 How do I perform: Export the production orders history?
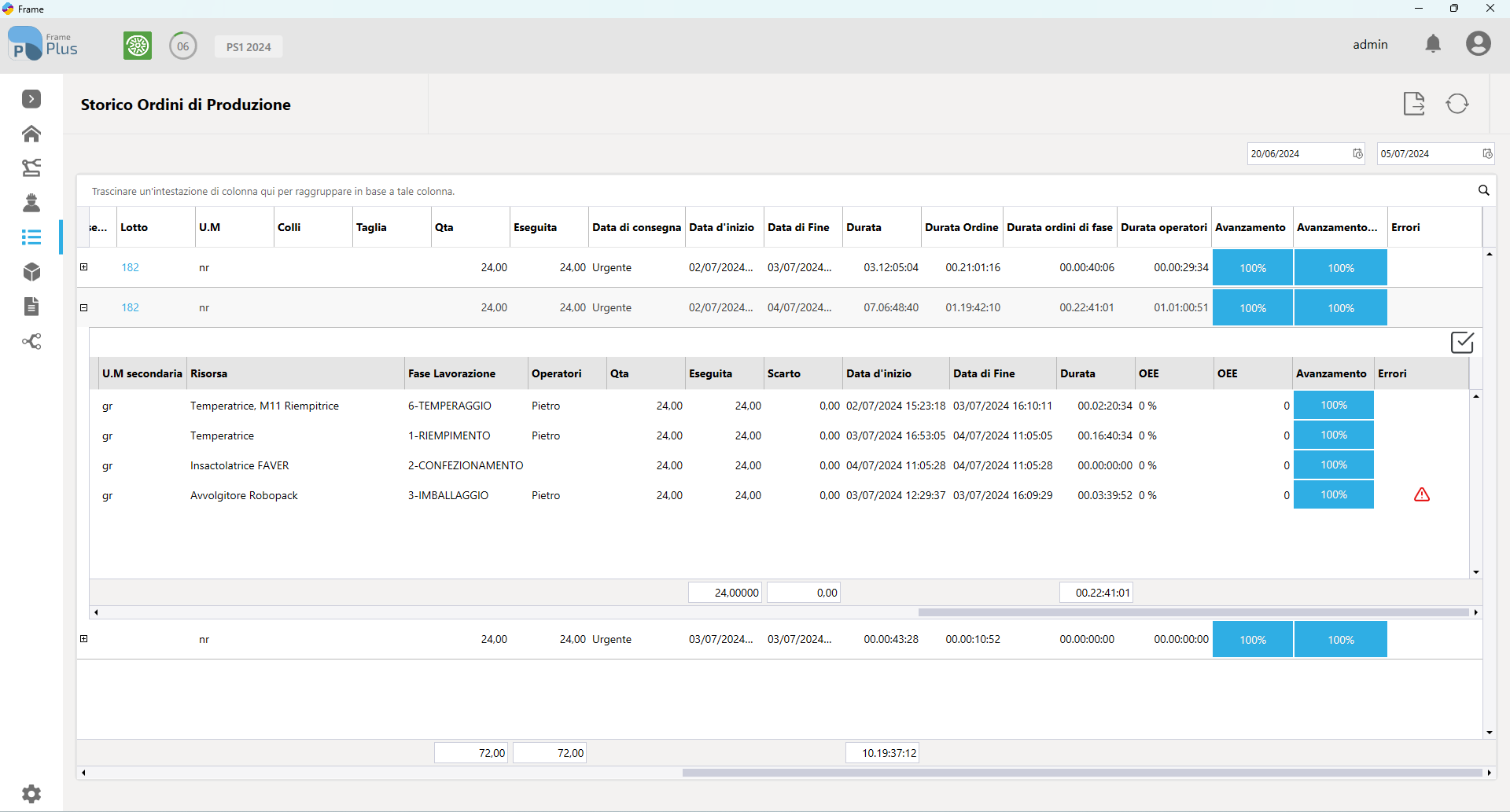tap(1414, 103)
